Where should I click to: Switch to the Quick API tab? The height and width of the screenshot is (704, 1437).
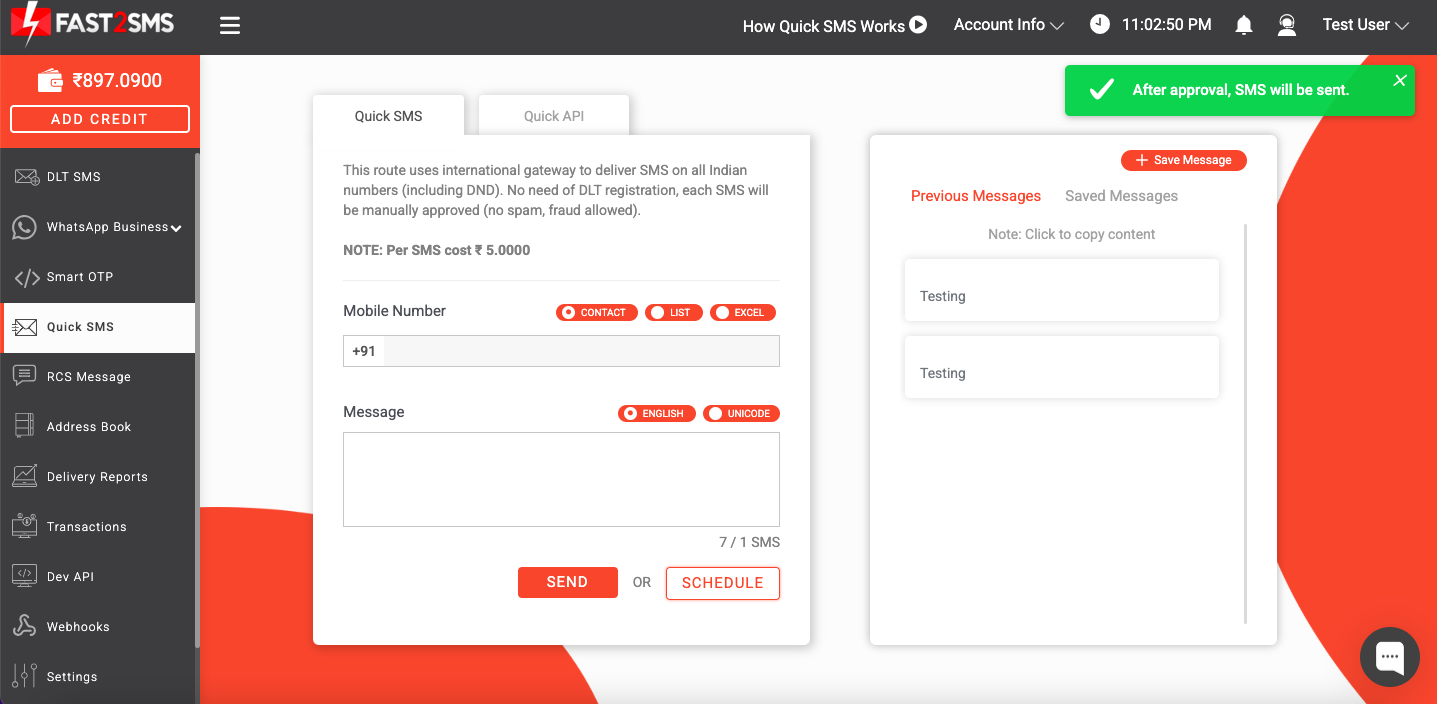click(554, 116)
